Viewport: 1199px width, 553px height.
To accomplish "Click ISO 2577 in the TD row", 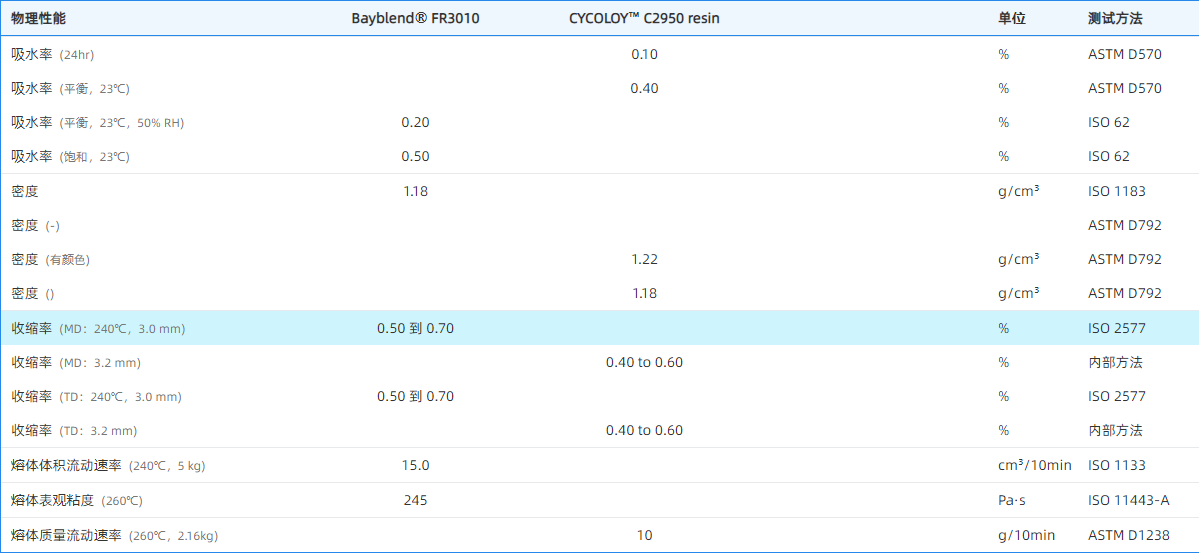I will pos(1116,396).
